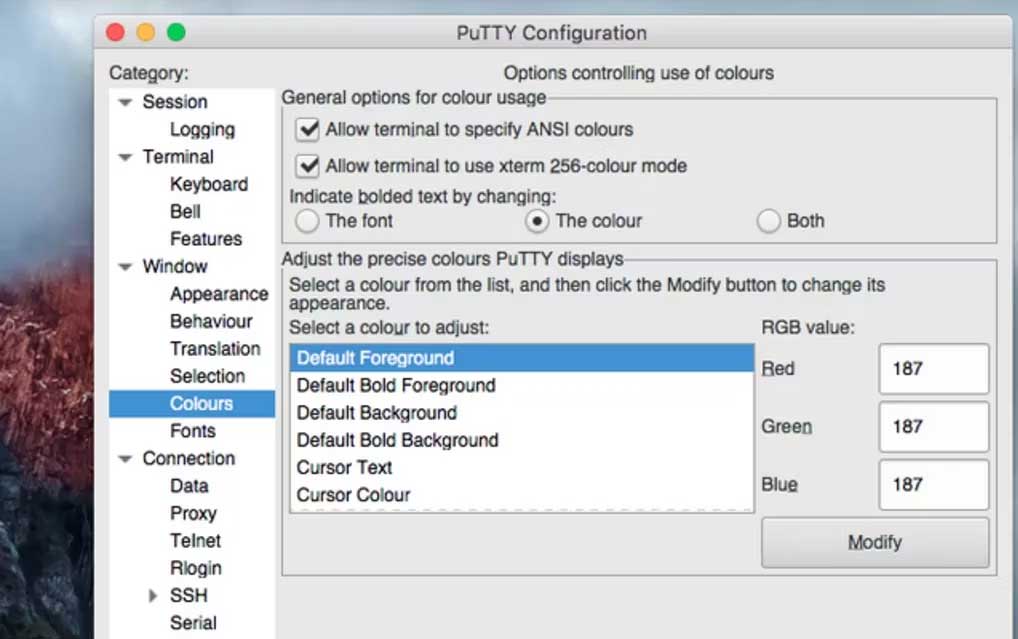
Task: Select 'Cursor Colour' in the colour list
Action: [x=353, y=494]
